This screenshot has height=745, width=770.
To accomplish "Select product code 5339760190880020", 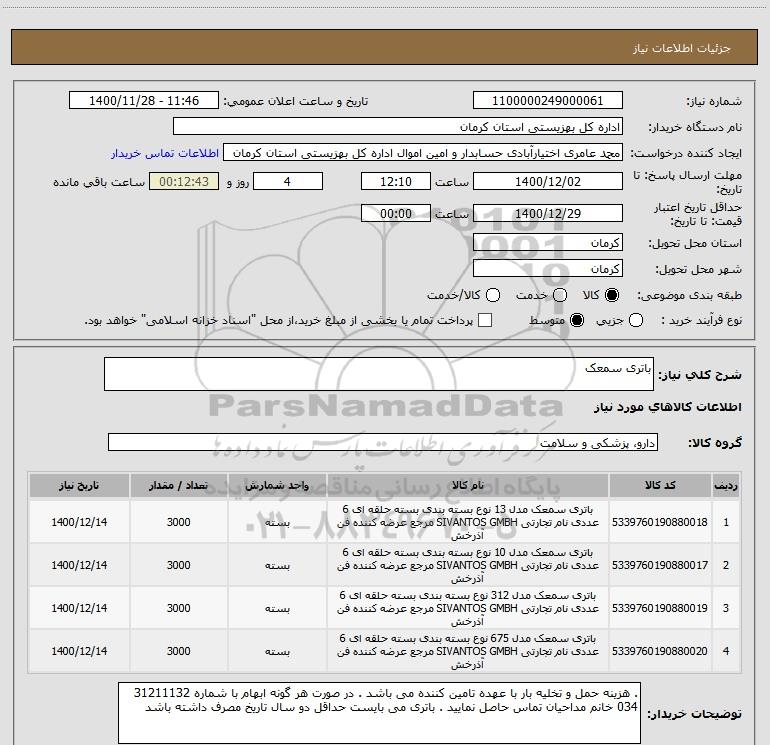I will [x=660, y=651].
